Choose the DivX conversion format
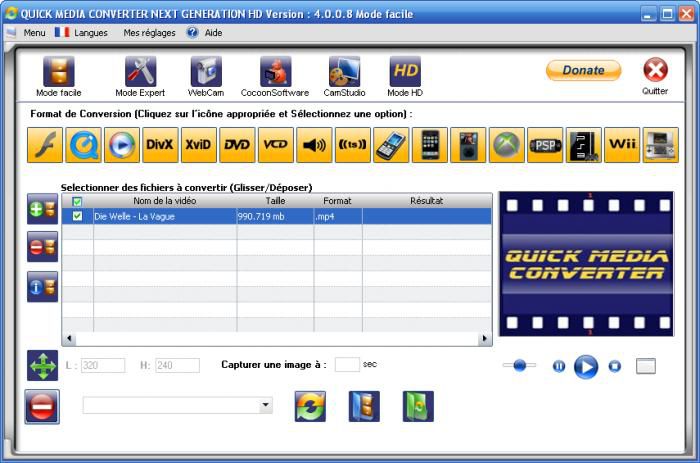The width and height of the screenshot is (700, 463). click(159, 144)
